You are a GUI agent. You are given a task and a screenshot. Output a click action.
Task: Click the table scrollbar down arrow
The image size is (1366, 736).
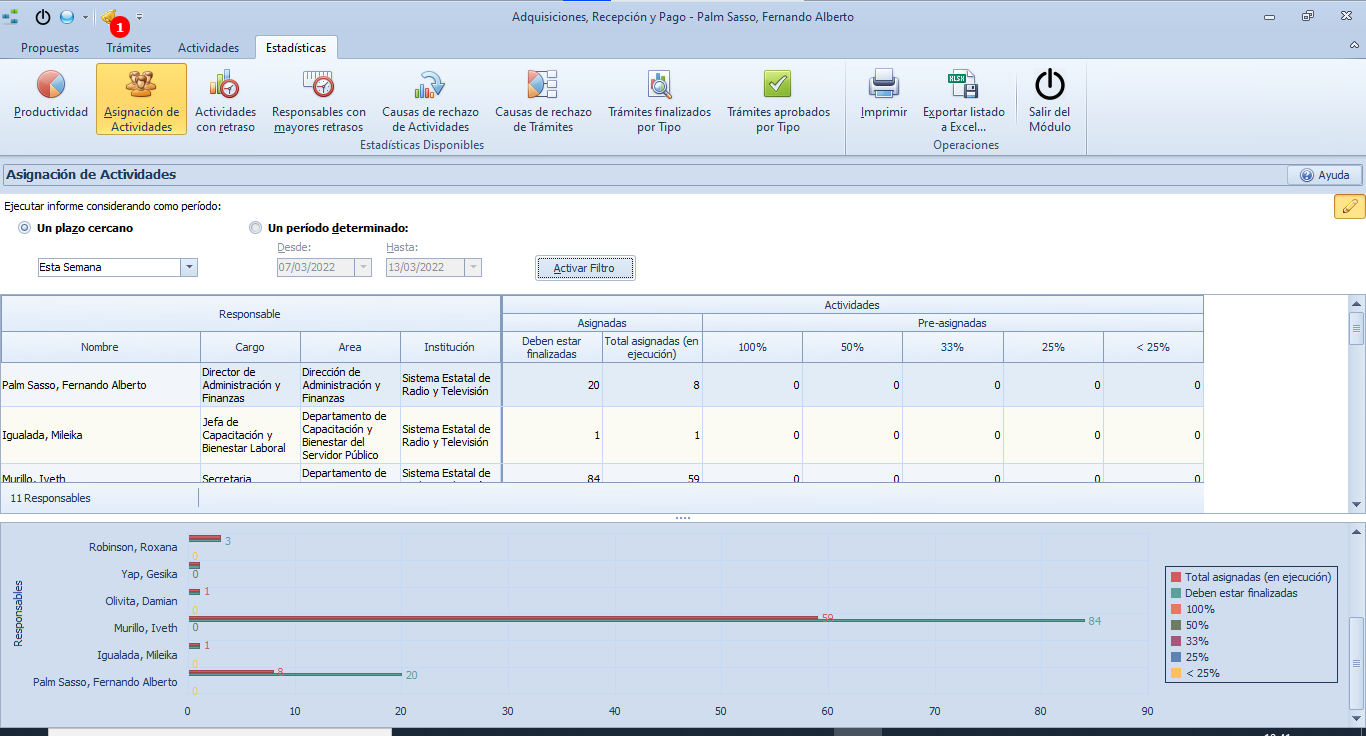(1357, 505)
